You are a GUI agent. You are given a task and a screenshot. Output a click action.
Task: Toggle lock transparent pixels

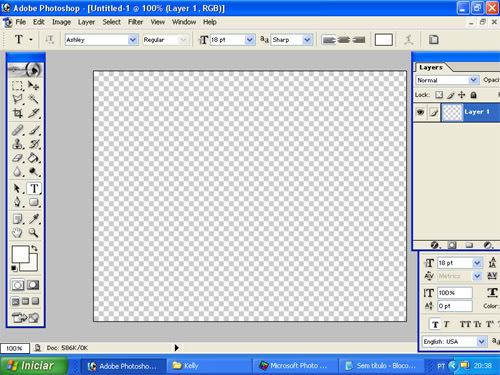coord(439,95)
